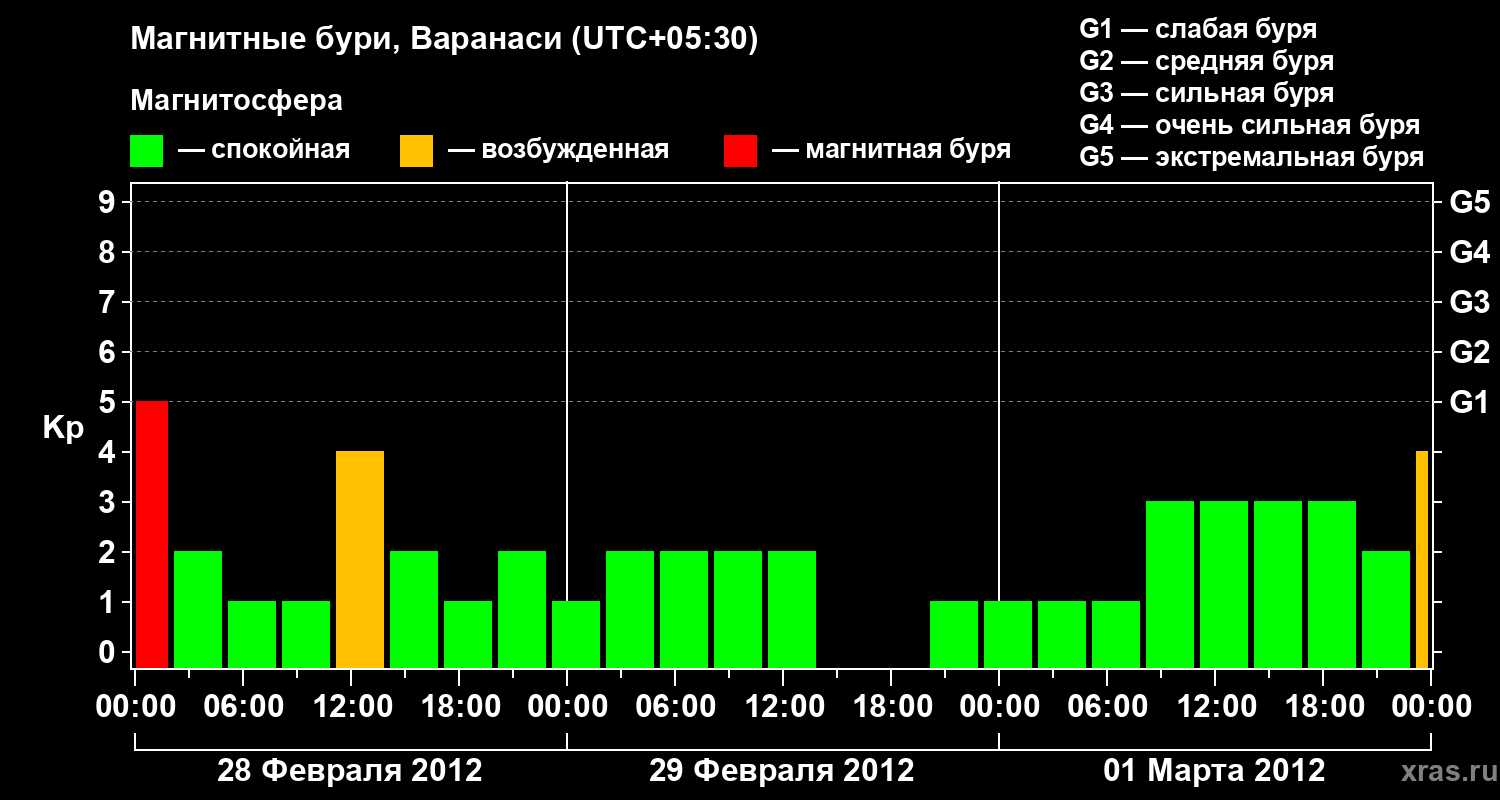Click the 'G3' label on the right axis
Viewport: 1500px width, 800px height.
[1469, 302]
